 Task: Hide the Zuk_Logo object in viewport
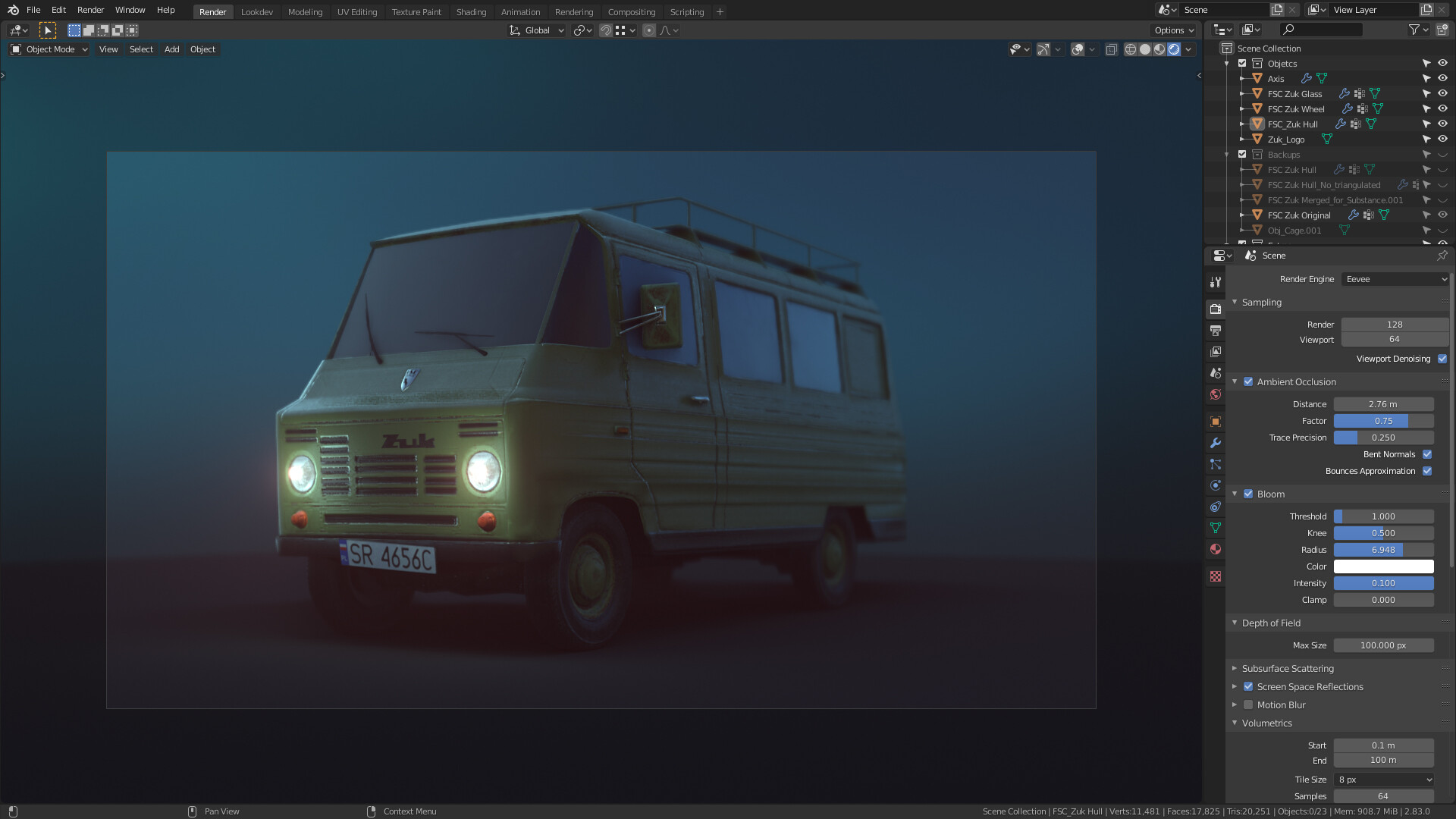tap(1442, 139)
